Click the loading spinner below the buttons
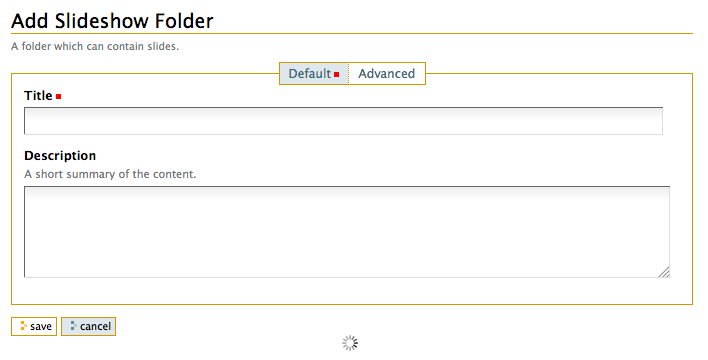708x360 pixels. (x=350, y=343)
